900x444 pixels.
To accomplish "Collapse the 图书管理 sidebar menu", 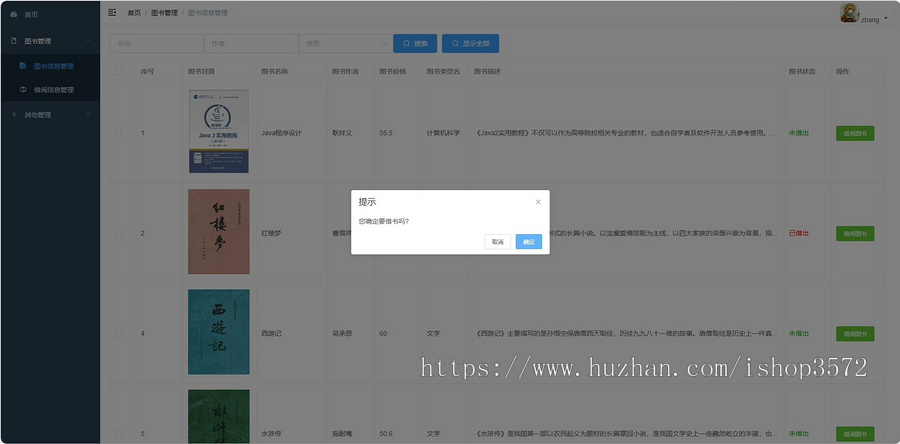I will coord(50,41).
